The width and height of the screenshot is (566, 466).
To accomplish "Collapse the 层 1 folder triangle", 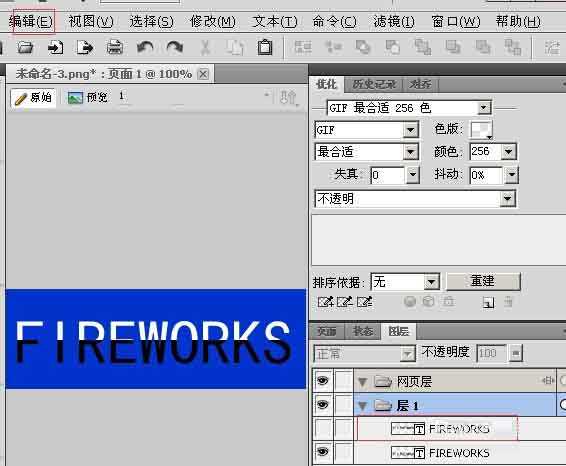I will point(363,406).
